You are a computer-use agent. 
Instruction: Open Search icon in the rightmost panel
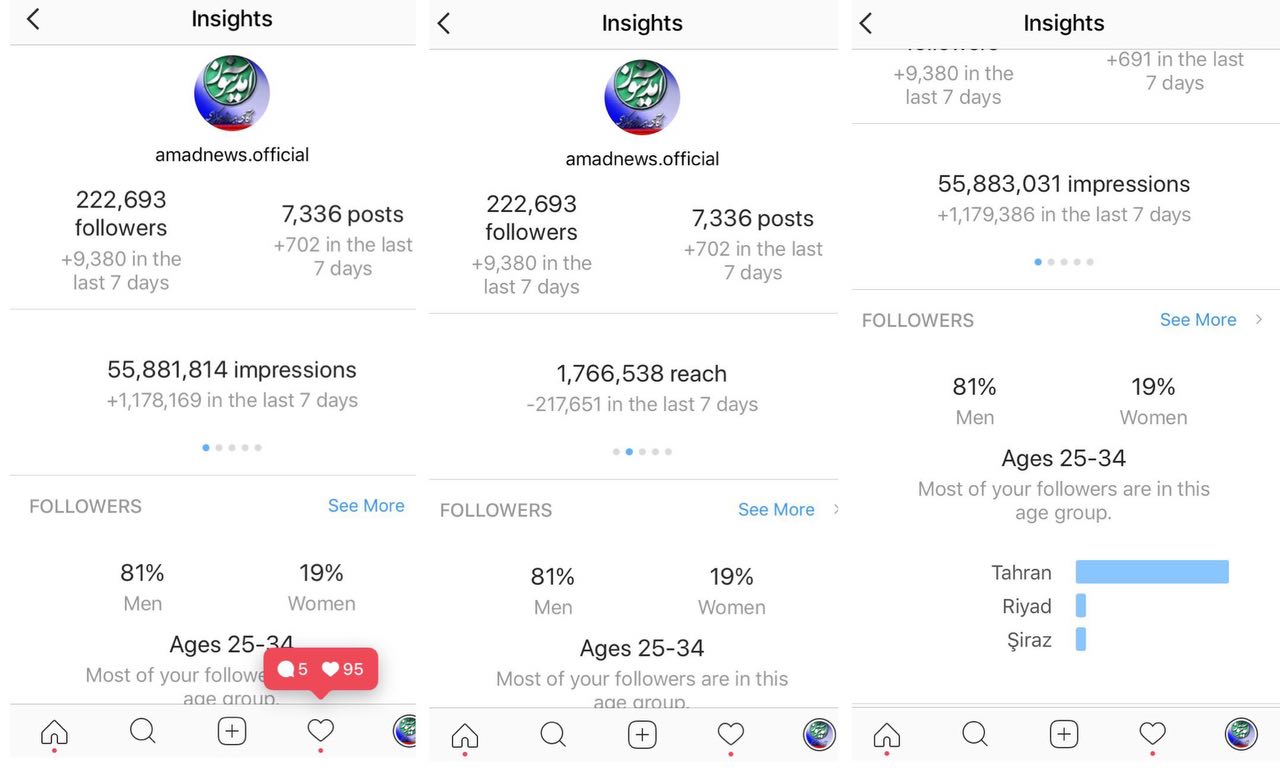pos(975,734)
